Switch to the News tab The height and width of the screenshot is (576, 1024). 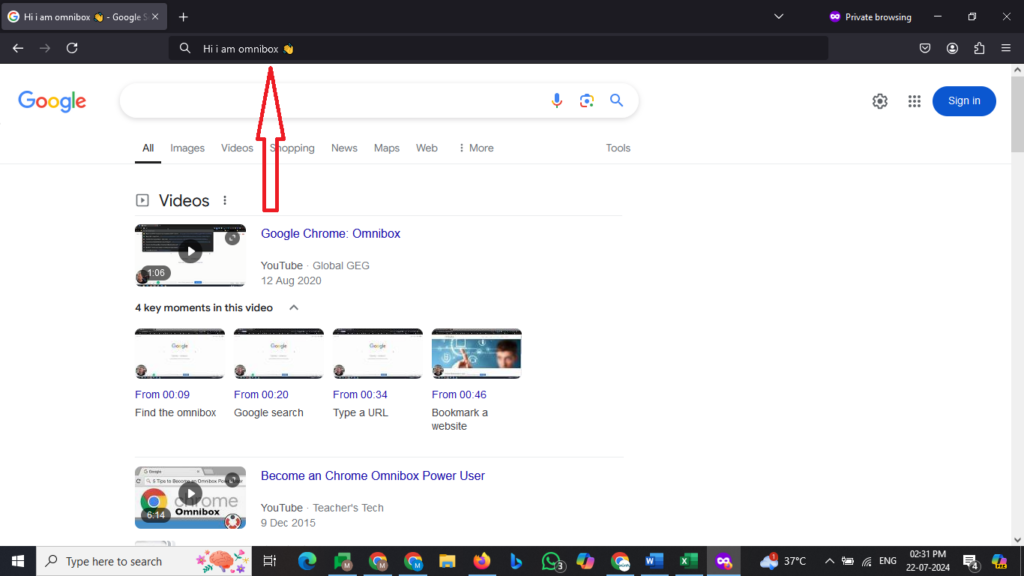click(x=344, y=148)
